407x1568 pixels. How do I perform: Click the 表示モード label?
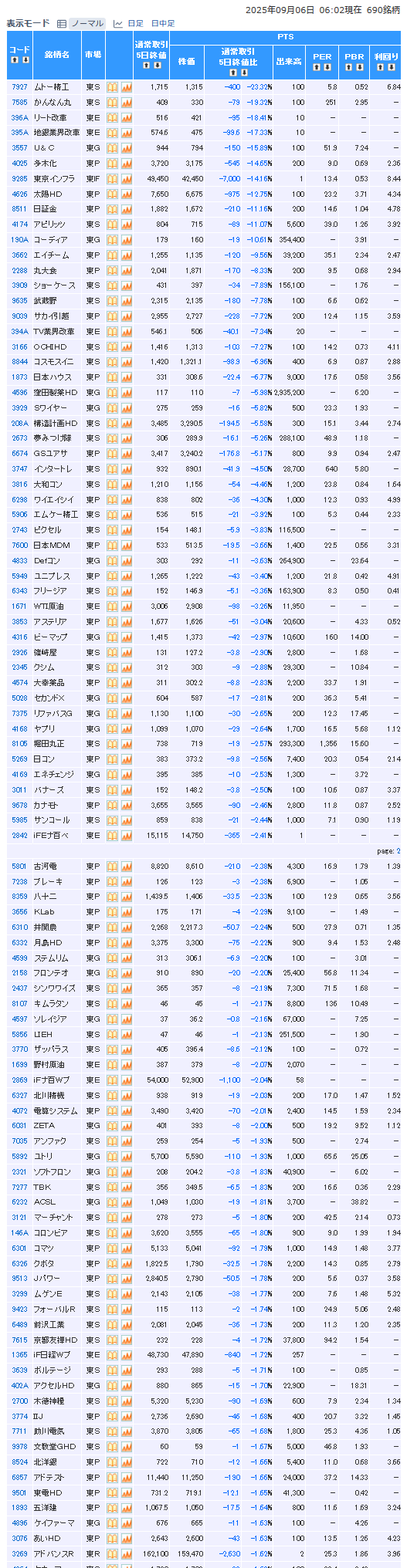tap(28, 24)
